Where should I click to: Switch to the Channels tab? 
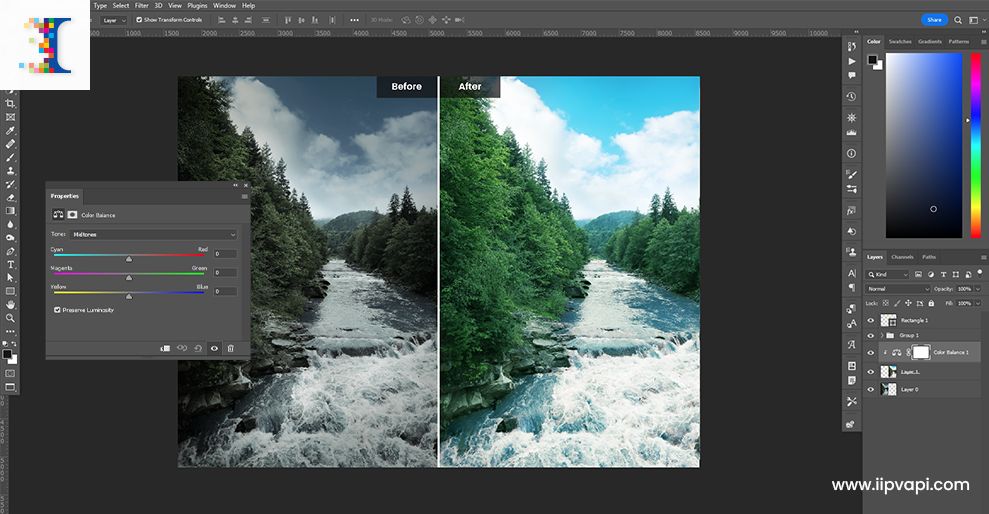(x=902, y=257)
